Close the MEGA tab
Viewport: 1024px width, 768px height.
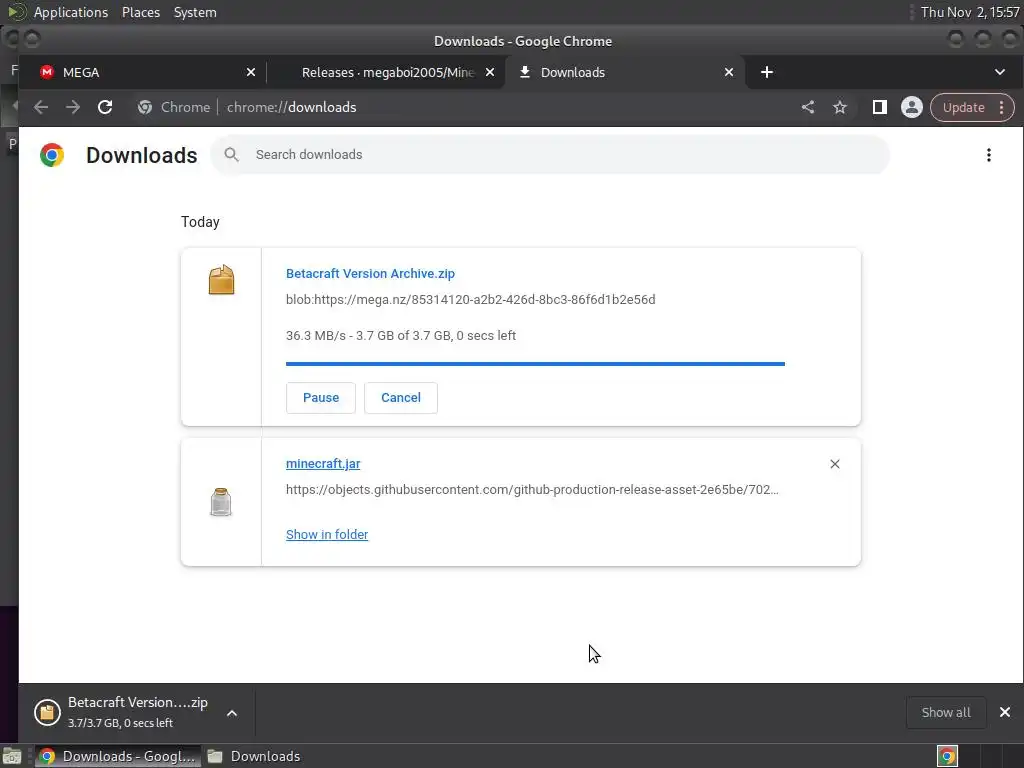(251, 72)
